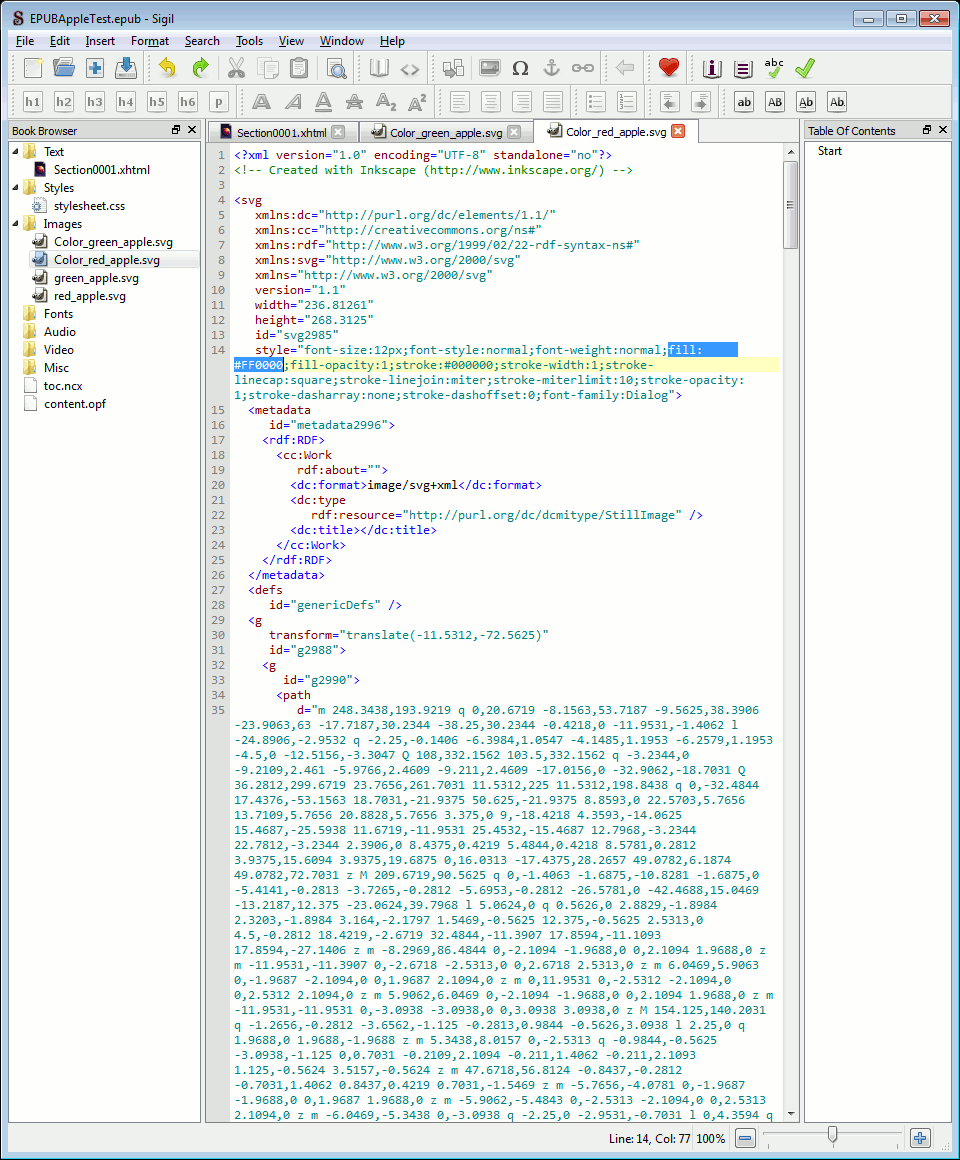Viewport: 960px width, 1160px height.
Task: Close the Color_red_apple.svg tab
Action: tap(678, 132)
